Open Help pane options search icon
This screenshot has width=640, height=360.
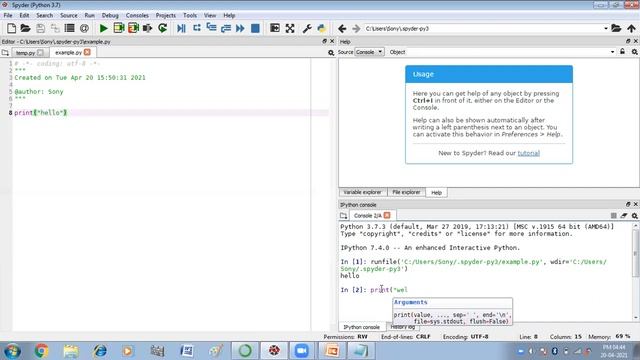635,52
